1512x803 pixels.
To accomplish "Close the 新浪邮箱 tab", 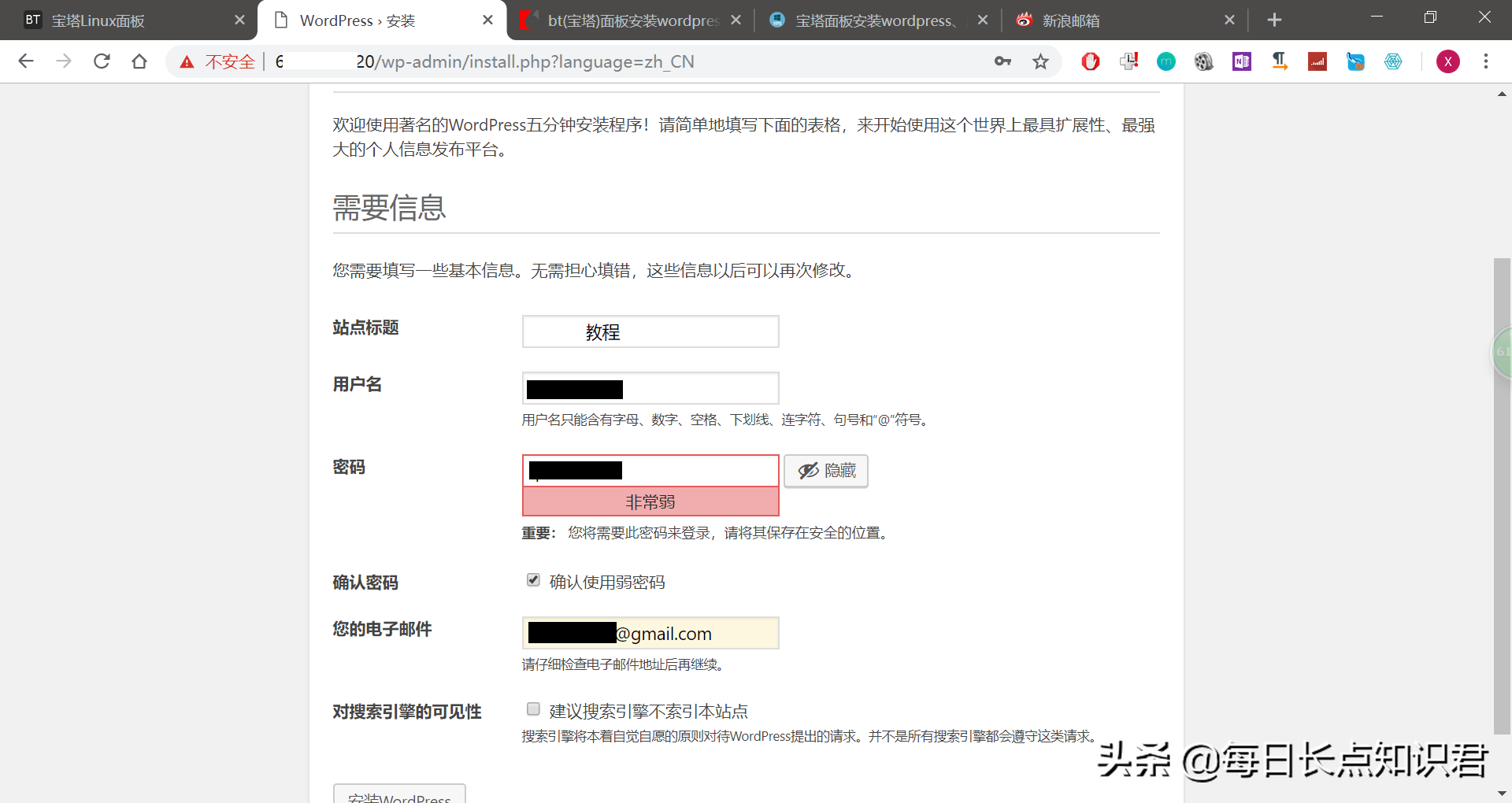I will [x=1230, y=20].
